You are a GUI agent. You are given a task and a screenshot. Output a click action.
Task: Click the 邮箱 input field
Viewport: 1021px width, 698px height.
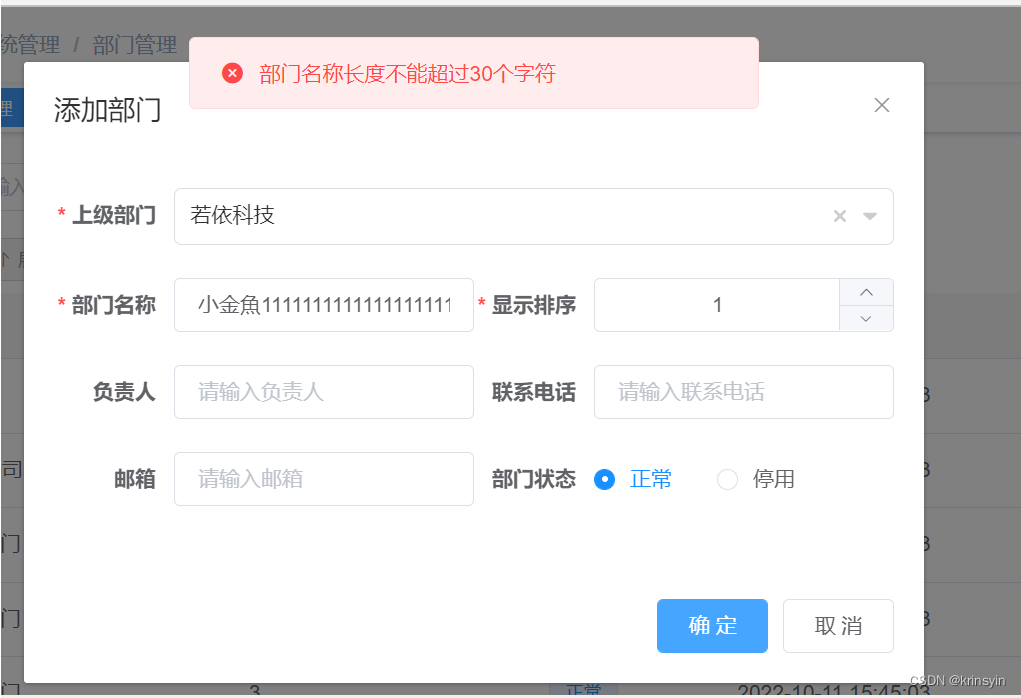pyautogui.click(x=323, y=479)
